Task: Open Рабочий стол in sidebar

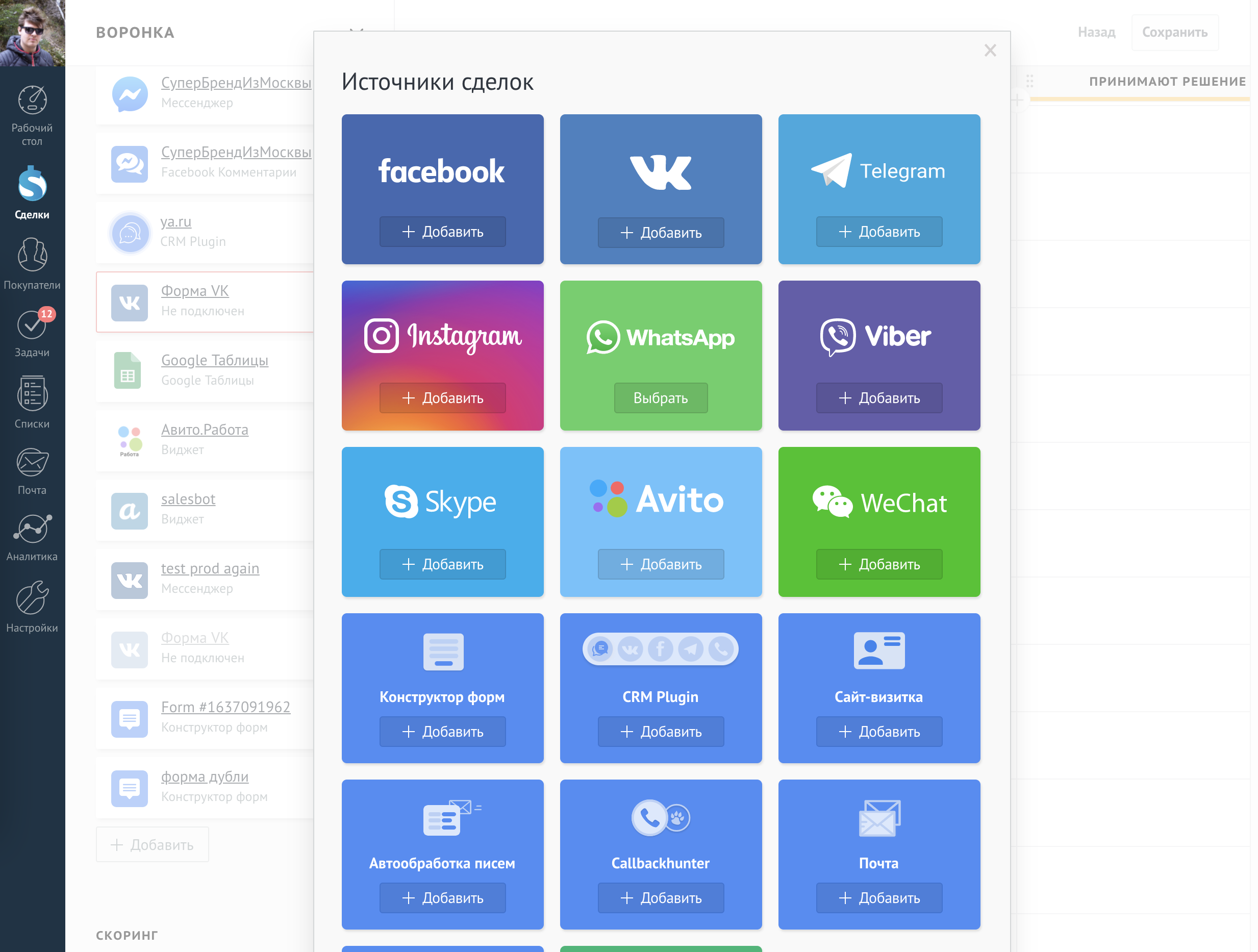Action: click(32, 115)
